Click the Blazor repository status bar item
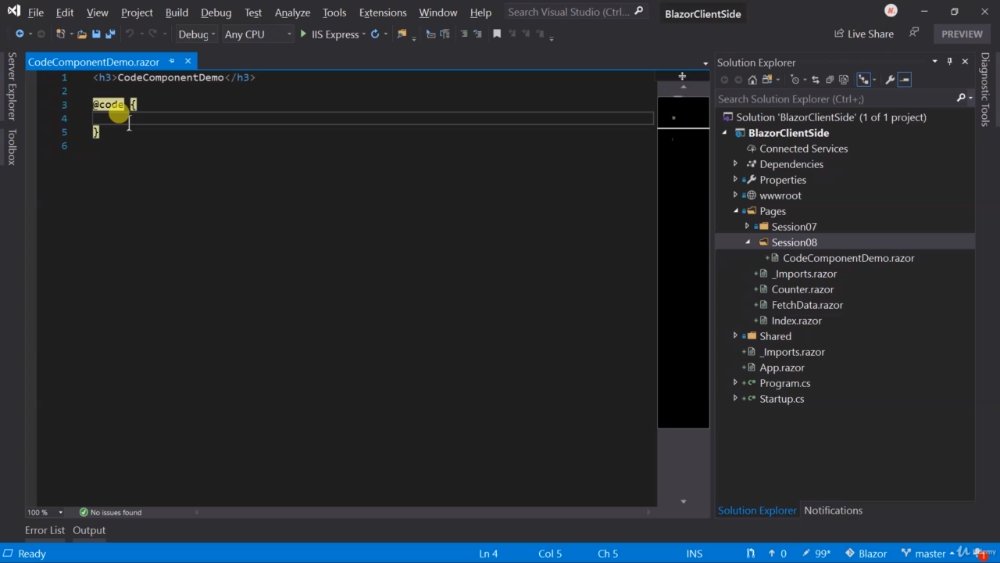 tap(866, 553)
